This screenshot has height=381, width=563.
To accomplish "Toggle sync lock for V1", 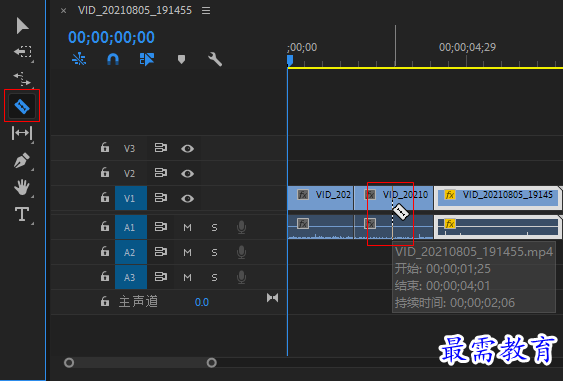I will pyautogui.click(x=160, y=198).
